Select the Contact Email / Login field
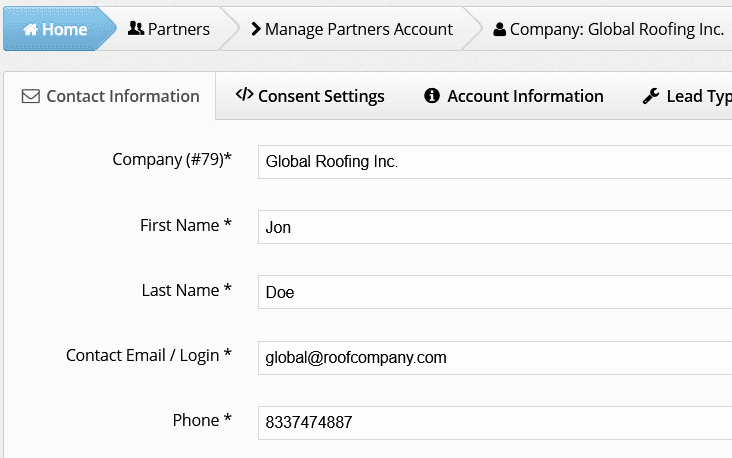Viewport: 732px width, 458px height. pyautogui.click(x=495, y=358)
